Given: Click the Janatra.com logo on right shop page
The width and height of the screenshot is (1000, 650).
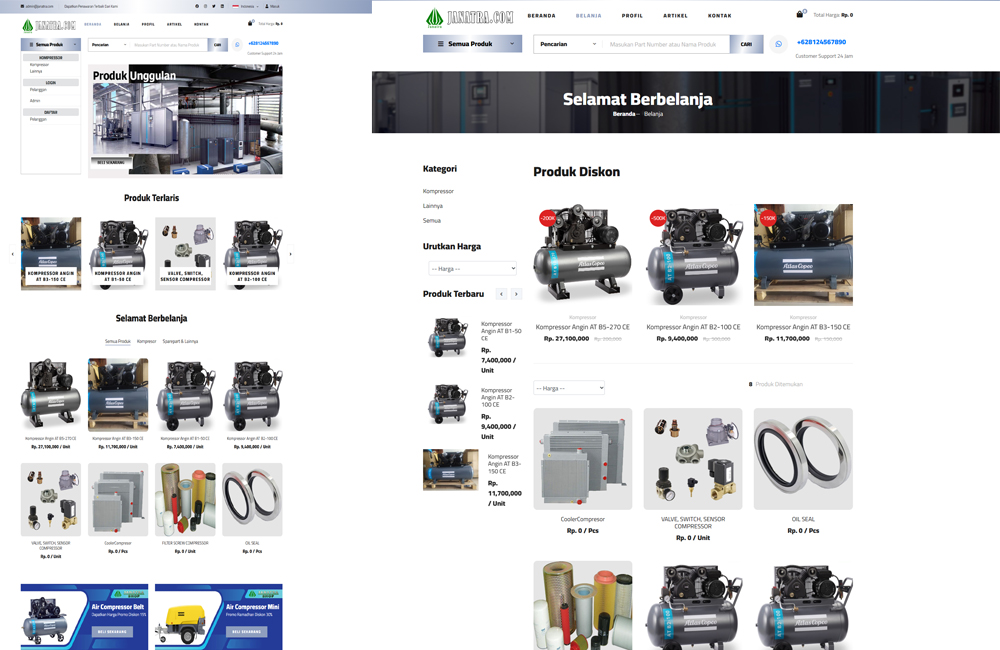Looking at the screenshot, I should click(469, 17).
